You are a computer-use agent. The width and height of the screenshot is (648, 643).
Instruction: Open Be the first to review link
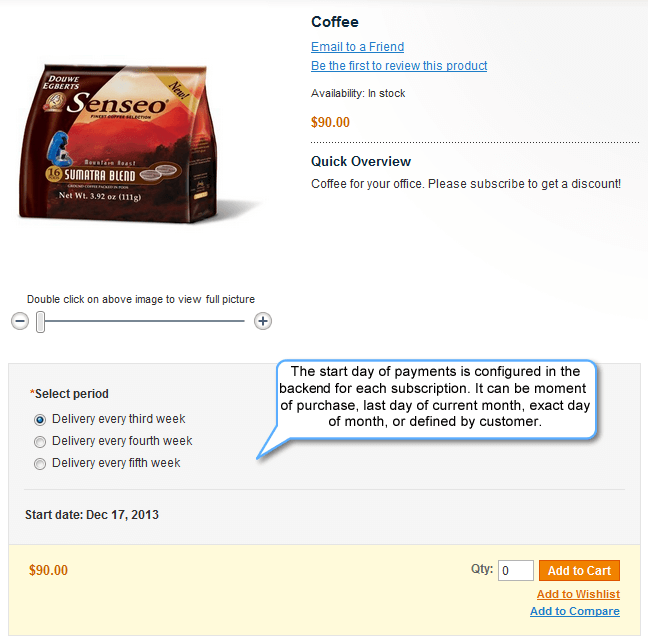point(399,66)
